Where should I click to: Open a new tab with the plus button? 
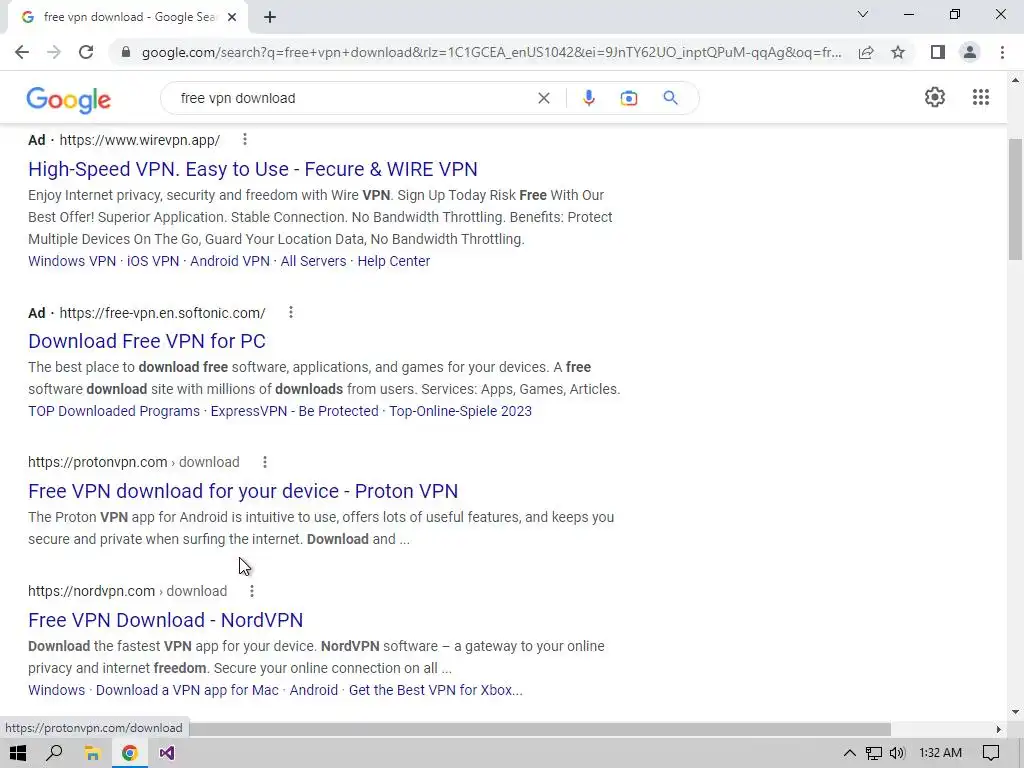click(x=270, y=17)
